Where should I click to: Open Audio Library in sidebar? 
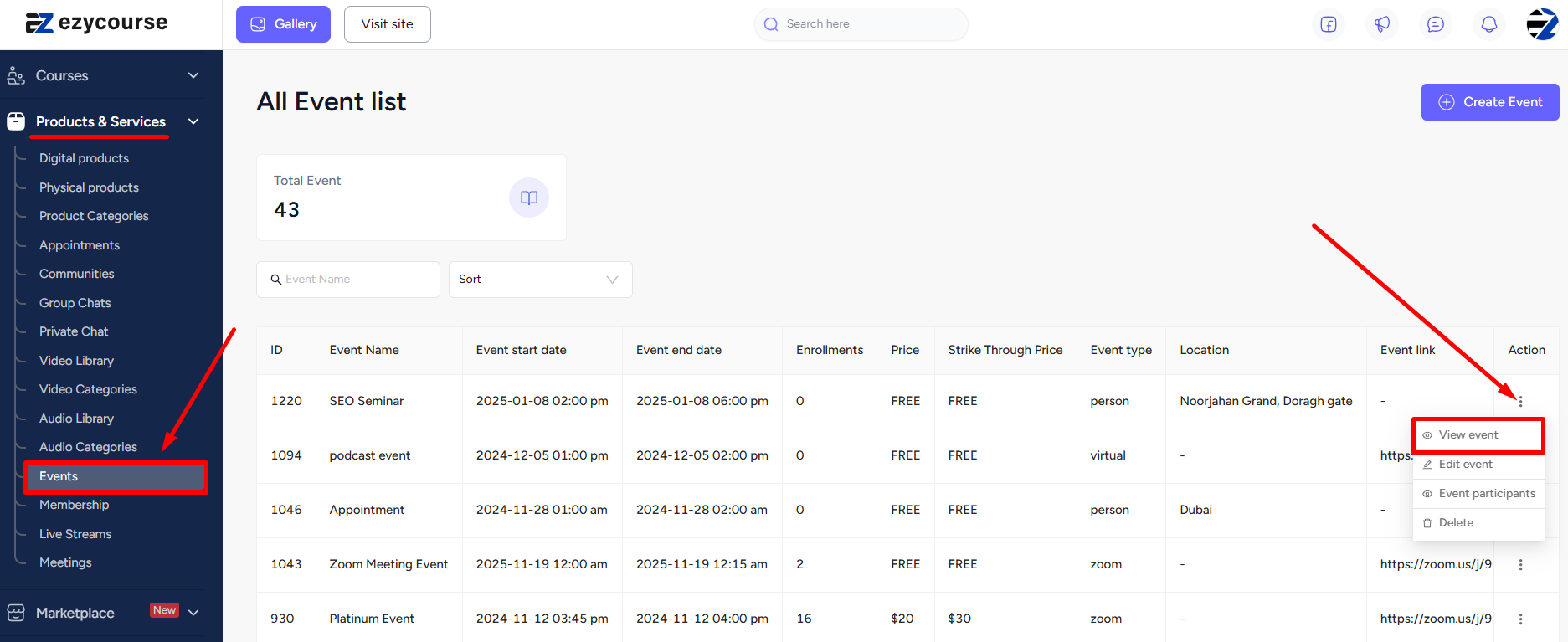click(x=76, y=419)
